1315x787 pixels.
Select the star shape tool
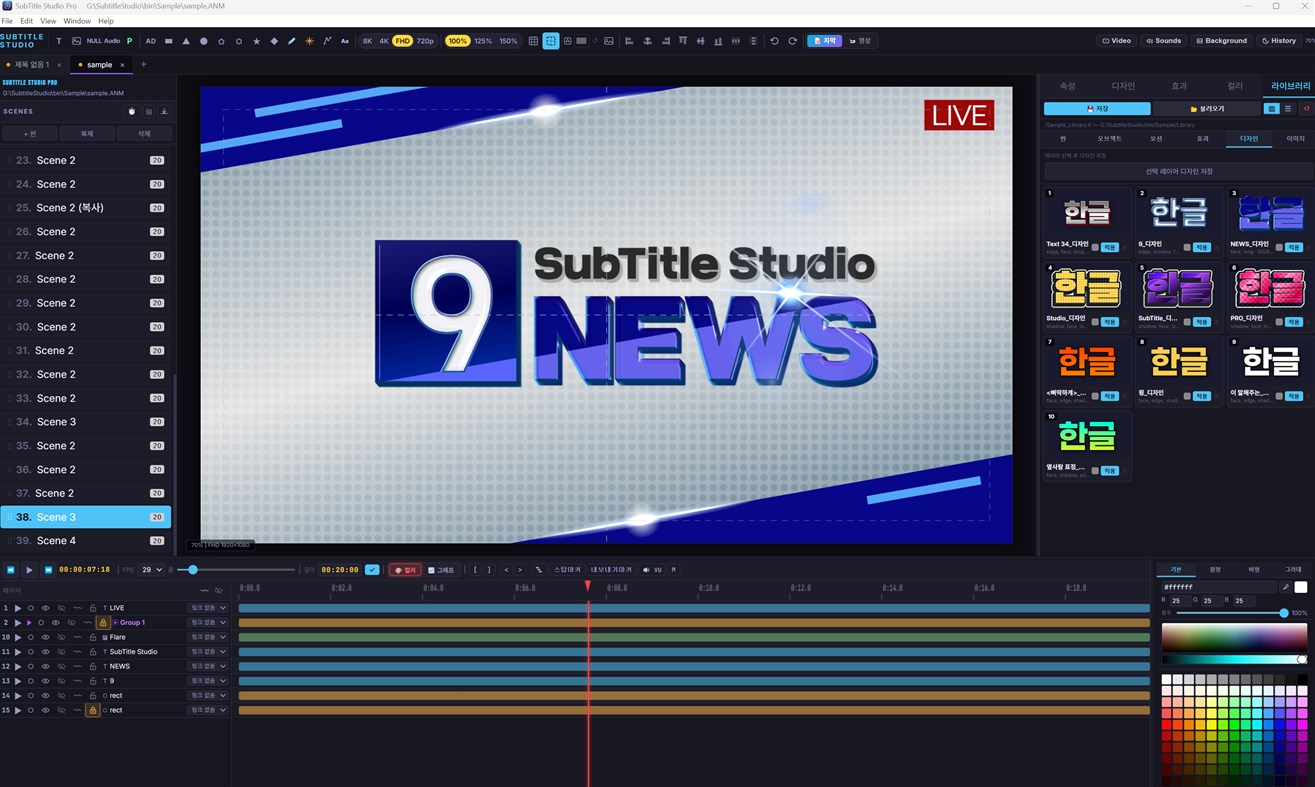[x=257, y=41]
